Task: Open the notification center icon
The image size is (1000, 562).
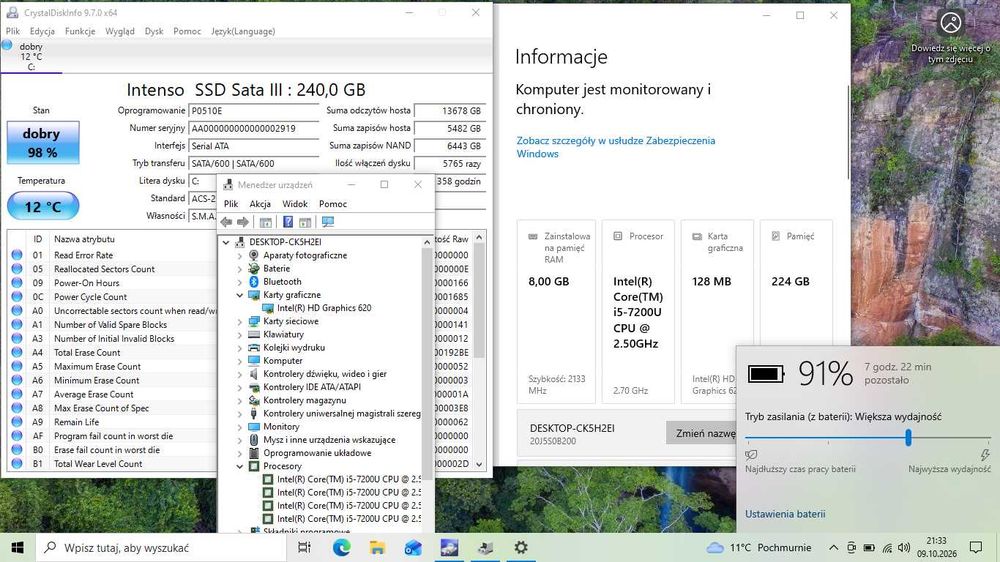Action: (x=976, y=547)
